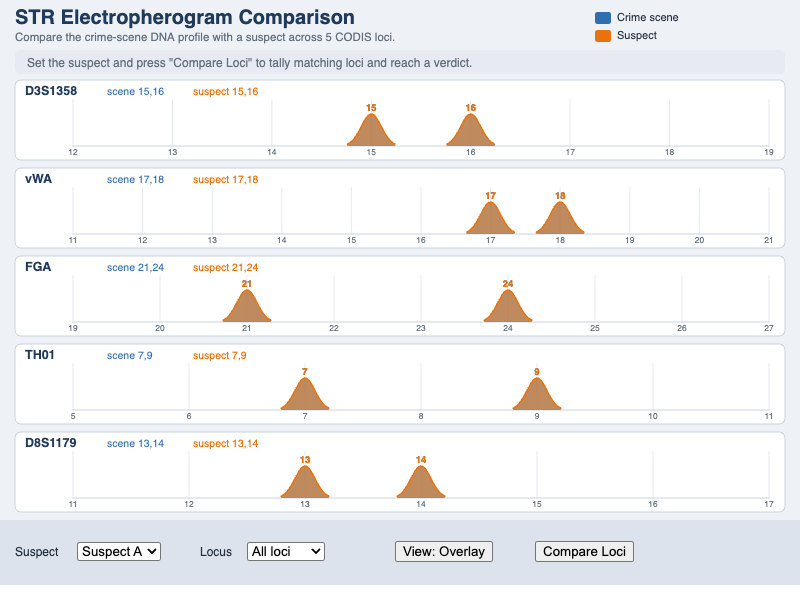Click the FGA locus name
800x600 pixels.
[38, 267]
